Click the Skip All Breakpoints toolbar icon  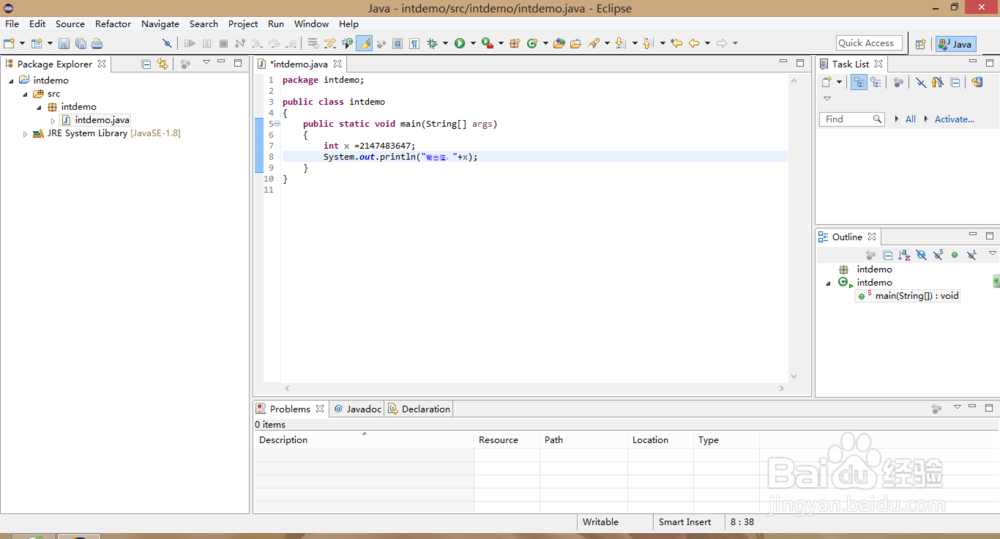coord(166,43)
